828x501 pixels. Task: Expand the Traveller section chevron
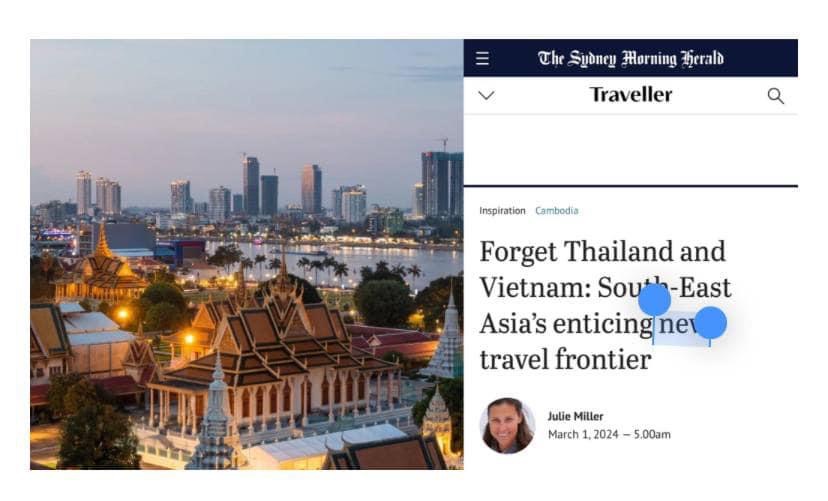(x=486, y=96)
